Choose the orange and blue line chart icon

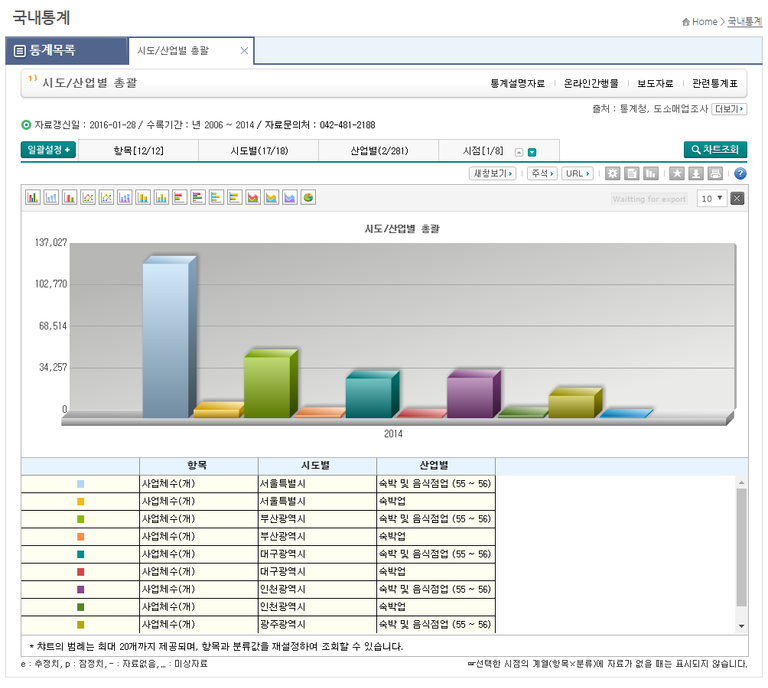tap(106, 197)
